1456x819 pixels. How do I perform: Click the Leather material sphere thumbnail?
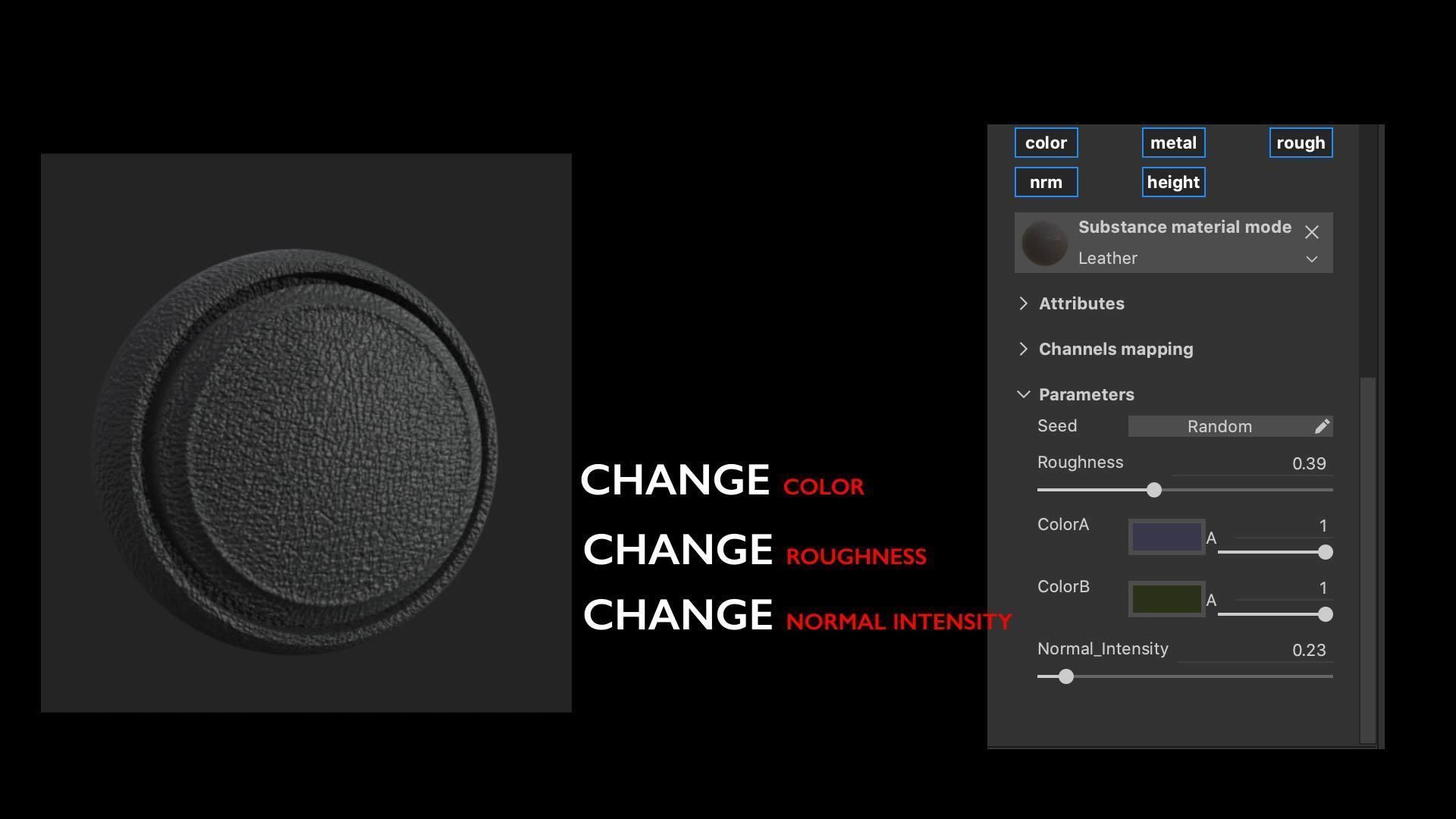[x=1044, y=243]
